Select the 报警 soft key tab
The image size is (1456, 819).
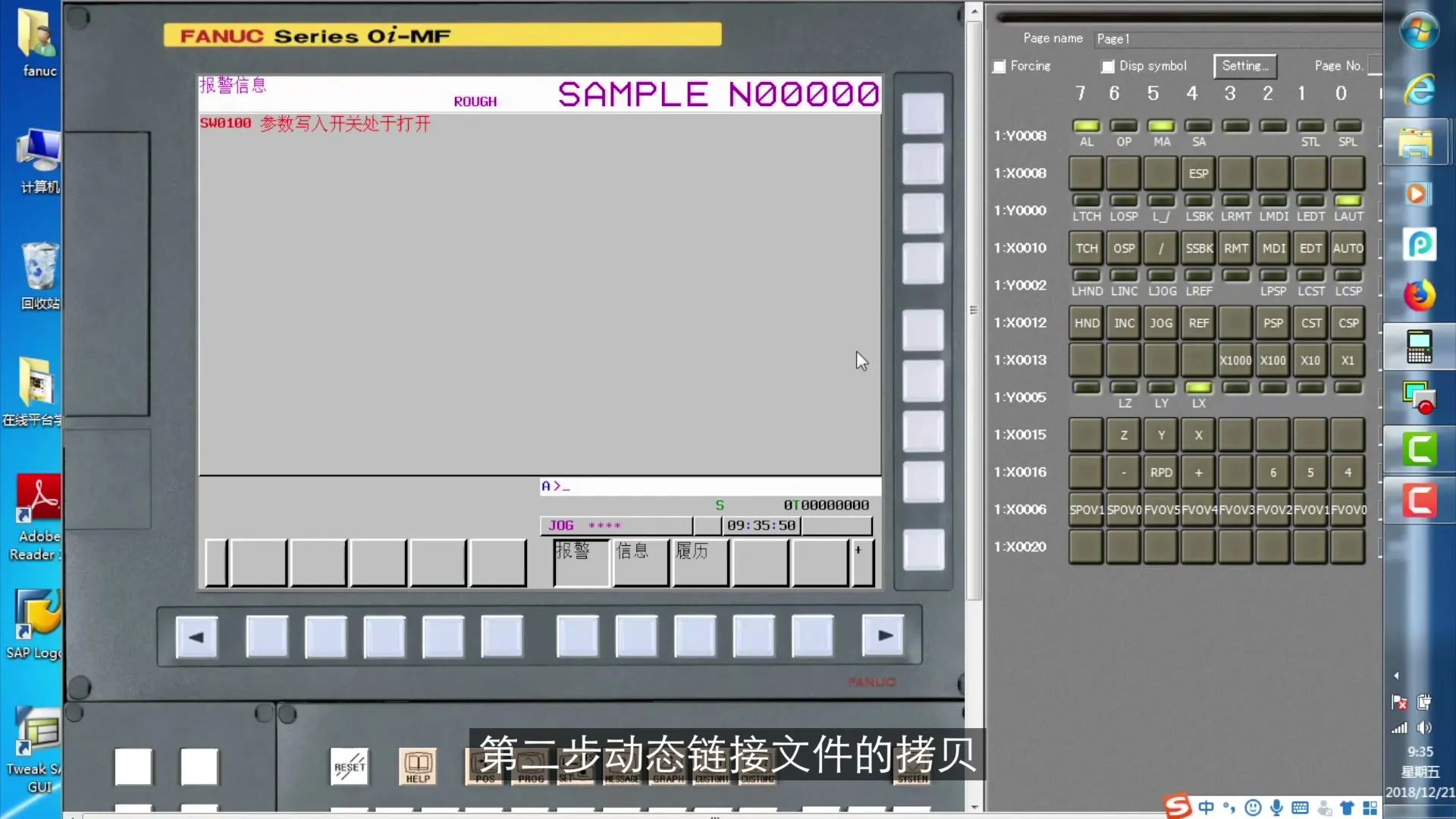pyautogui.click(x=579, y=563)
